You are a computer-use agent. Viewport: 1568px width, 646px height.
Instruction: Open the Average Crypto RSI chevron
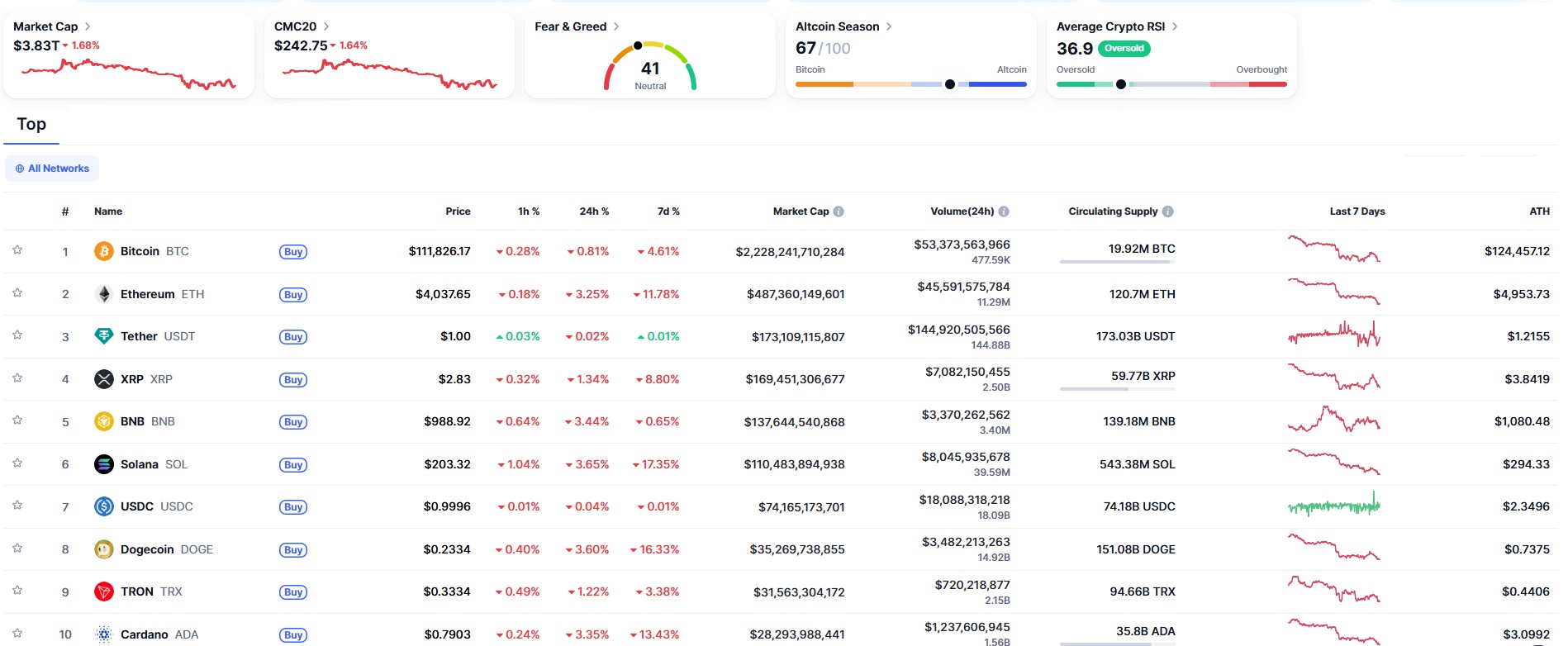coord(1175,26)
